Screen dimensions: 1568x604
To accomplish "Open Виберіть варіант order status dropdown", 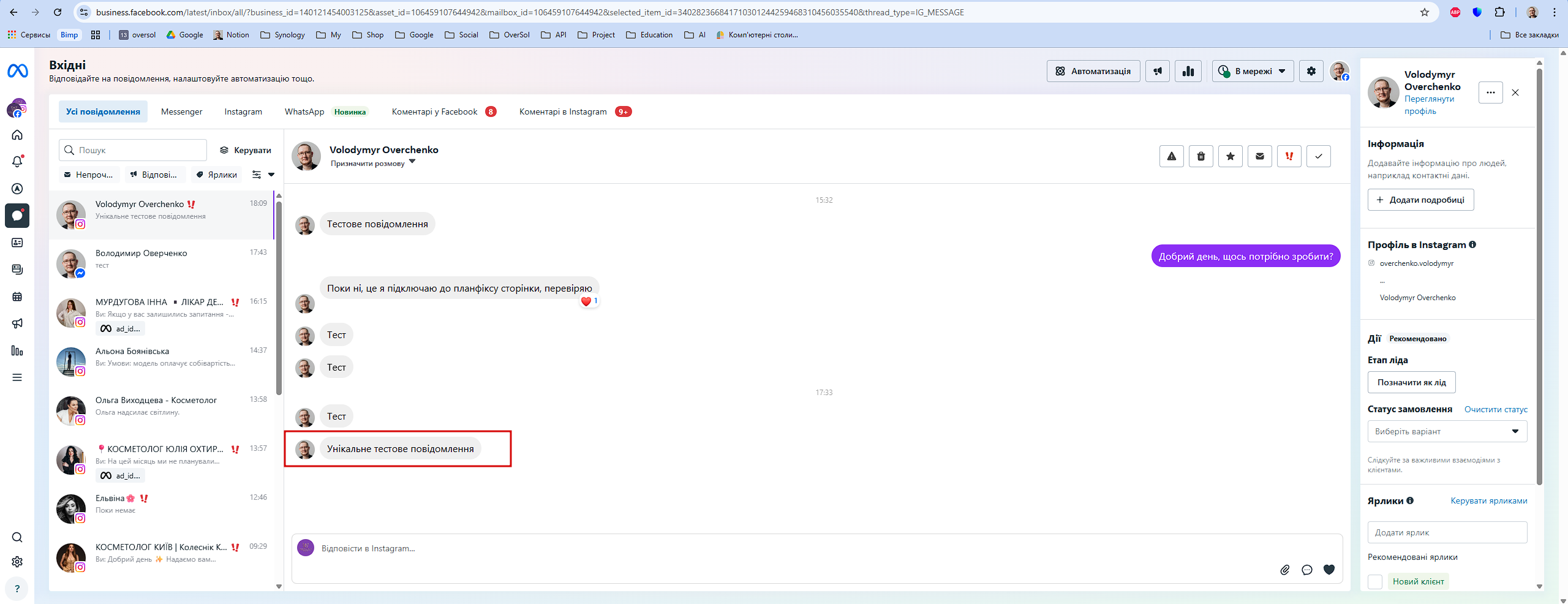I will coord(1447,431).
